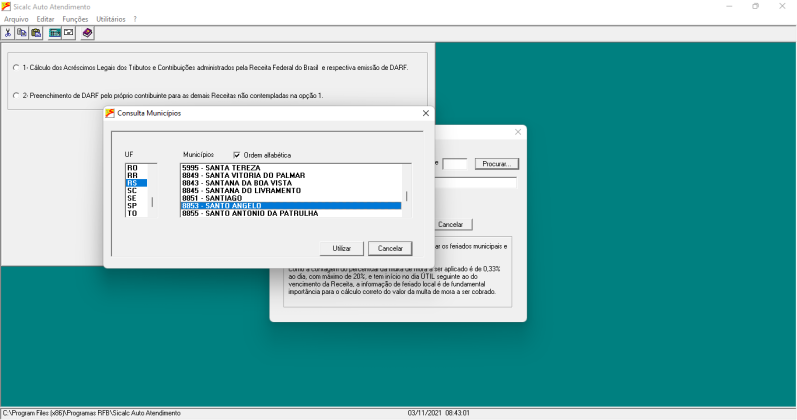
Task: Click the Paste clipboard toolbar icon
Action: [x=36, y=33]
